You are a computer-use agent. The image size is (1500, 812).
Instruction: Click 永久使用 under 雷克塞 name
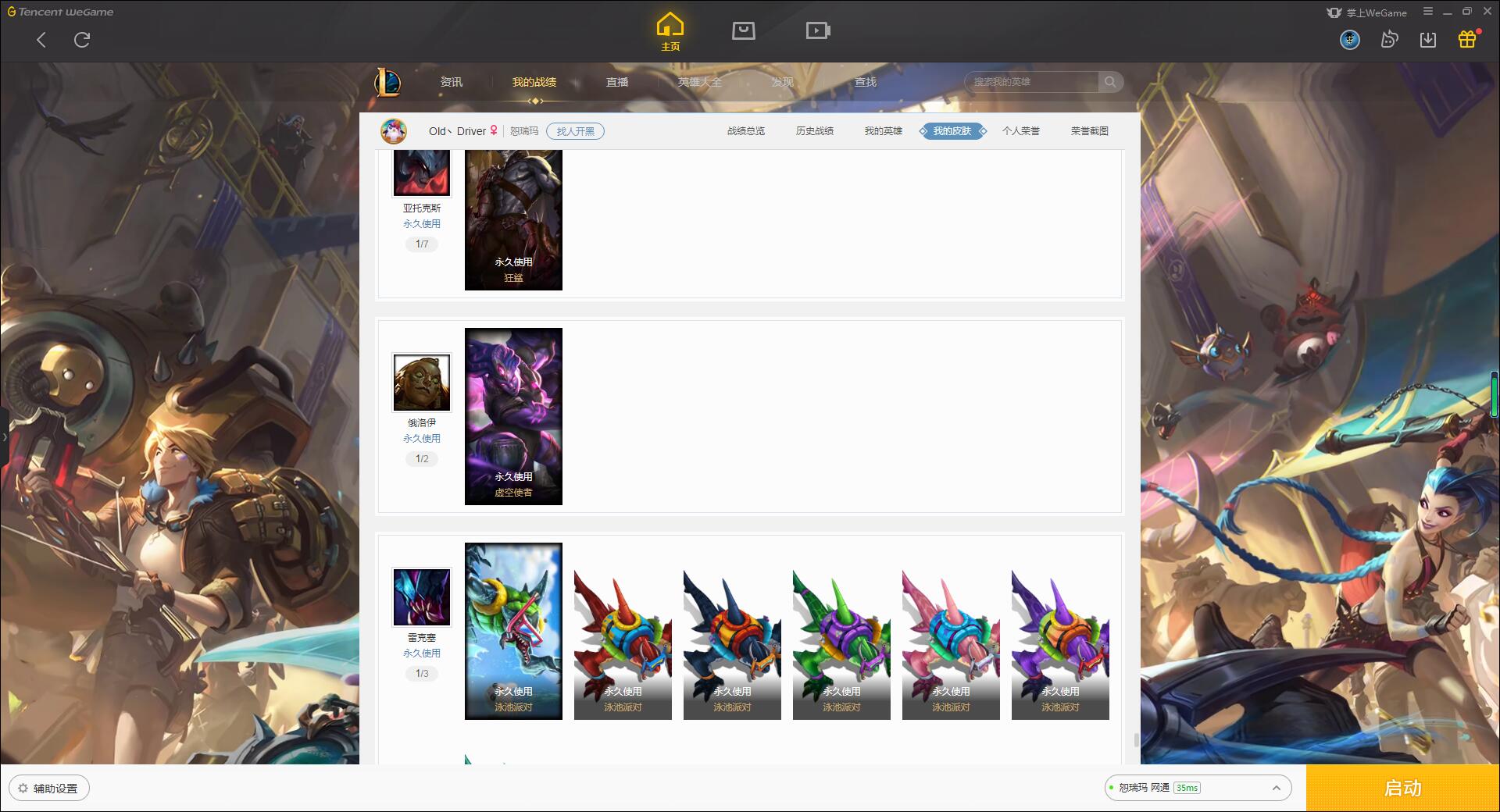point(422,654)
